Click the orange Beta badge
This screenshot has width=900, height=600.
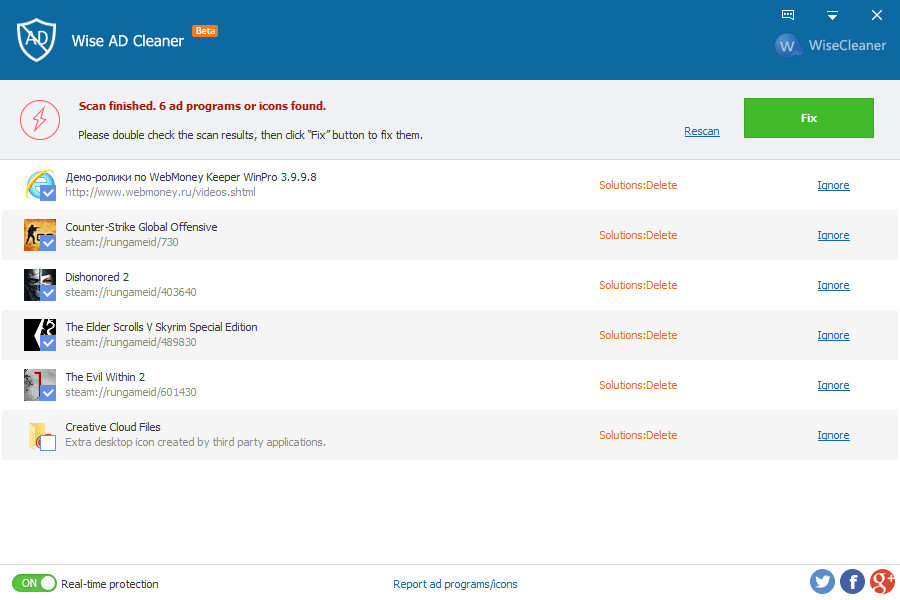205,31
